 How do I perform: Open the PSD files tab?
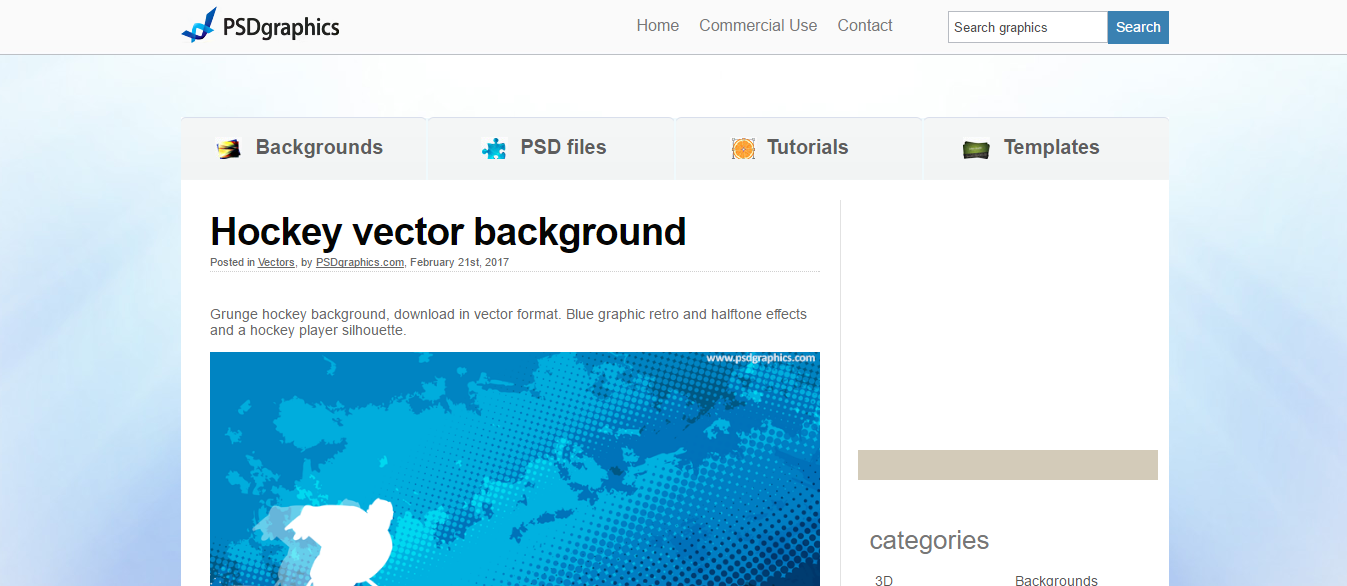coord(551,148)
